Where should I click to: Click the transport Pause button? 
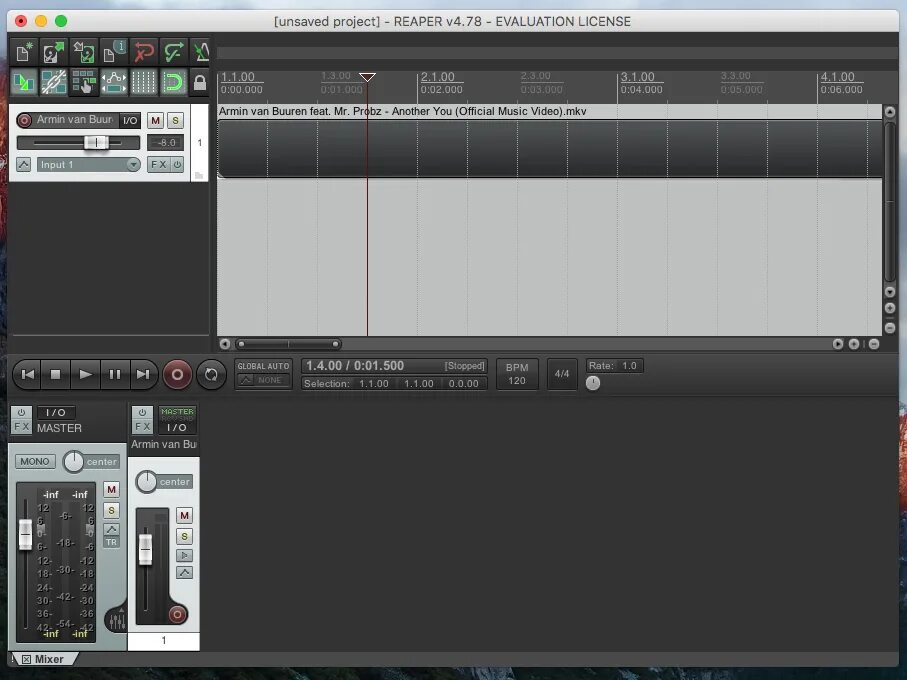[x=115, y=374]
